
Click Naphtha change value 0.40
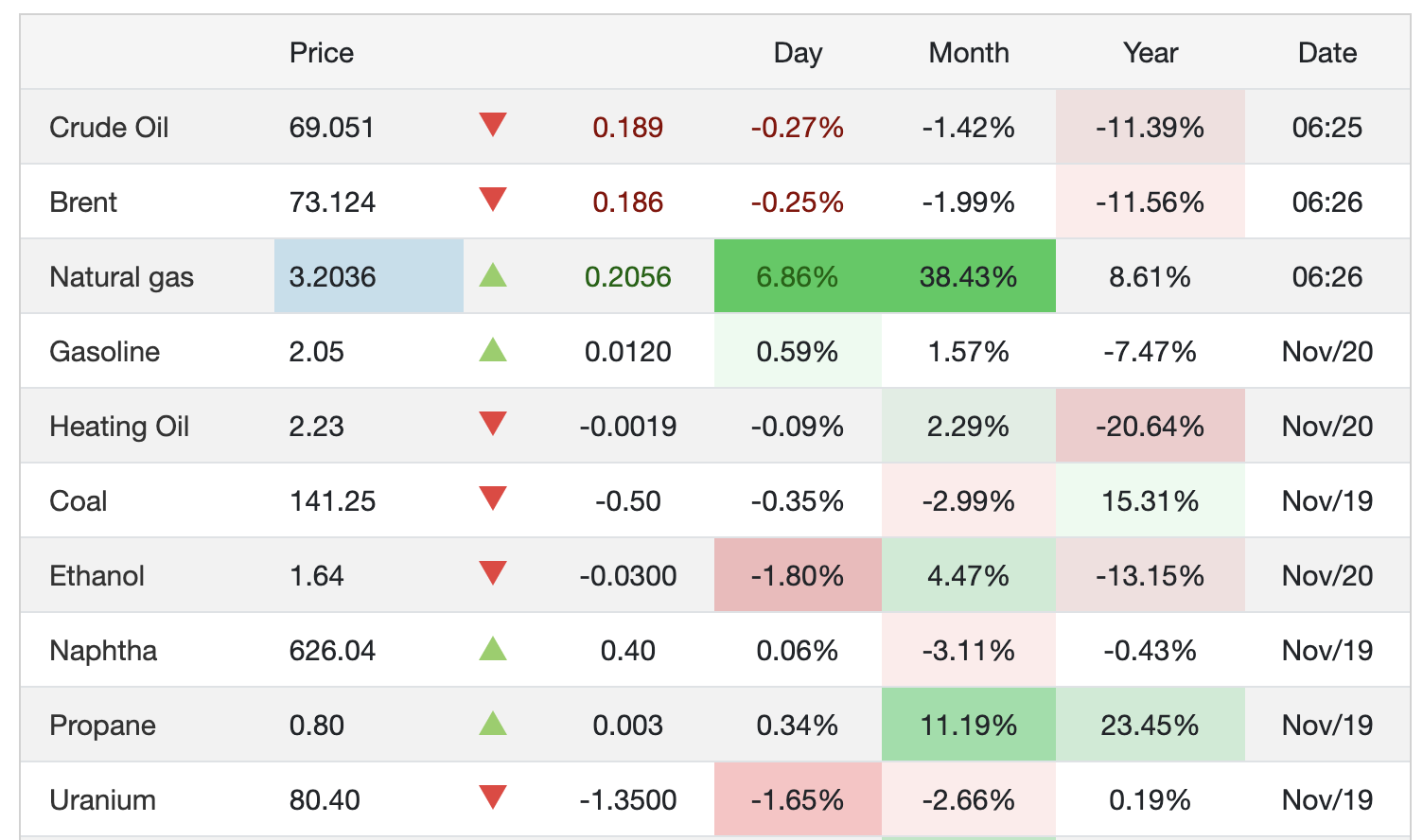point(628,651)
